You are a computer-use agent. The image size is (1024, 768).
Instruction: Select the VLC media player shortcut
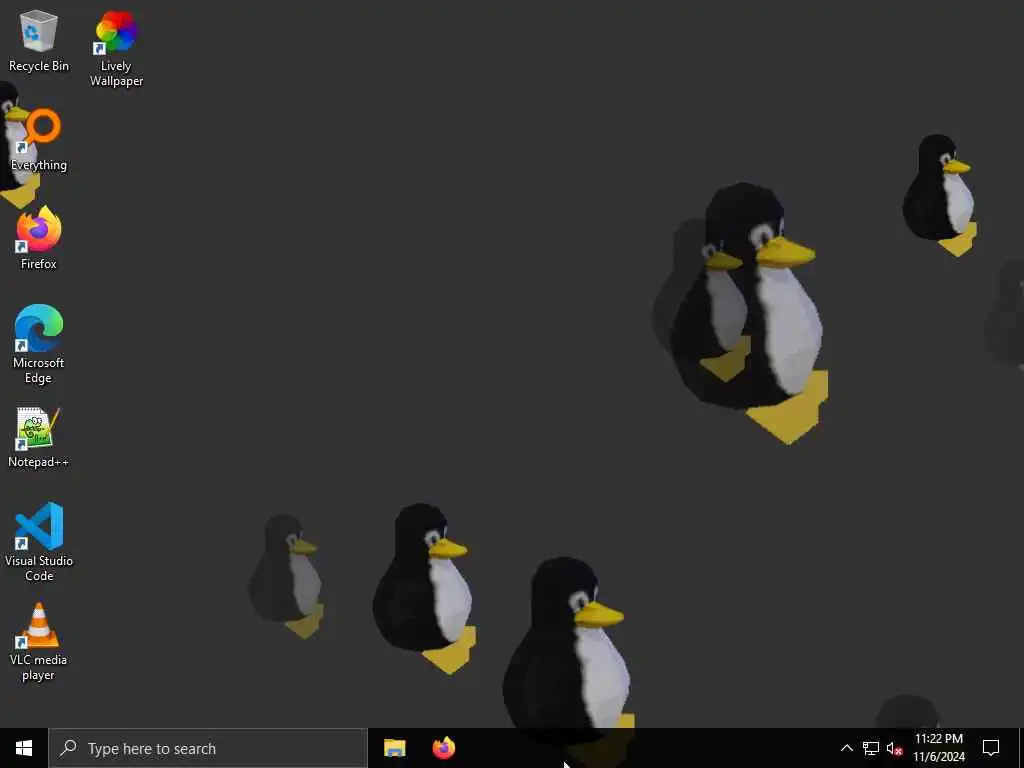[x=39, y=642]
